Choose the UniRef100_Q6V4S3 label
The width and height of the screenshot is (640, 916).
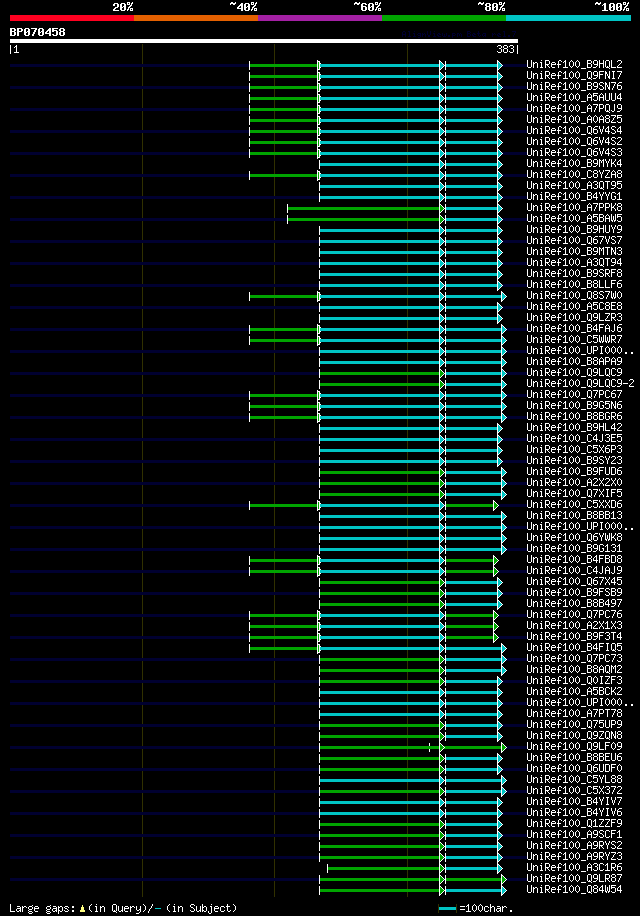pyautogui.click(x=574, y=152)
